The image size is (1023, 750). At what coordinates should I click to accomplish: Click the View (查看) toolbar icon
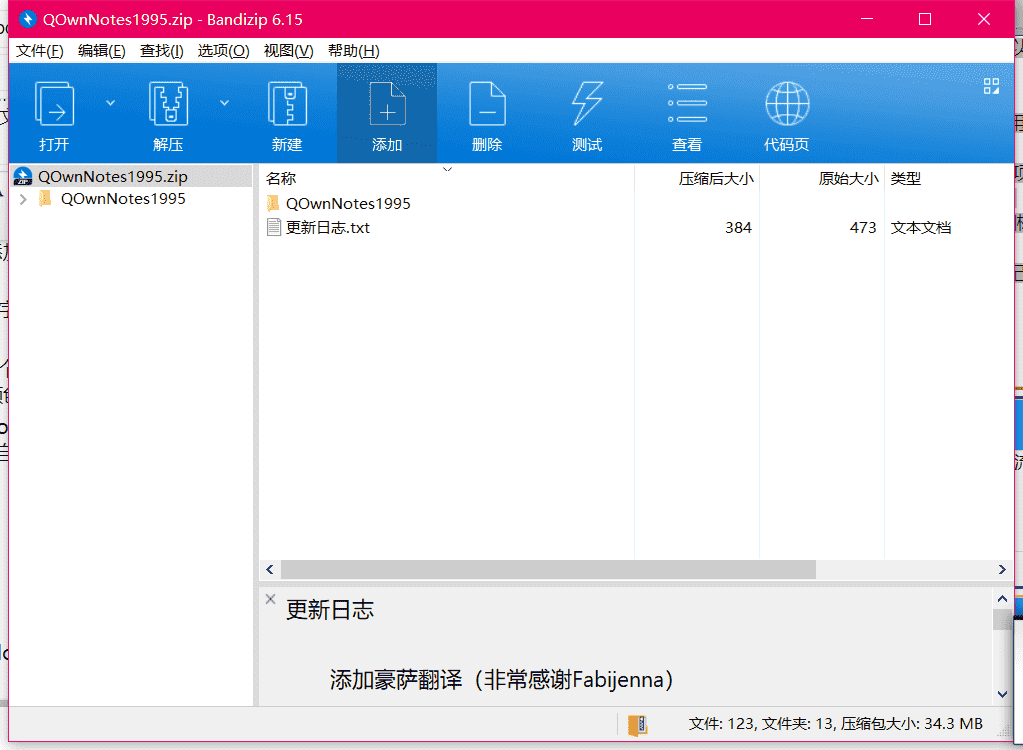tap(687, 104)
